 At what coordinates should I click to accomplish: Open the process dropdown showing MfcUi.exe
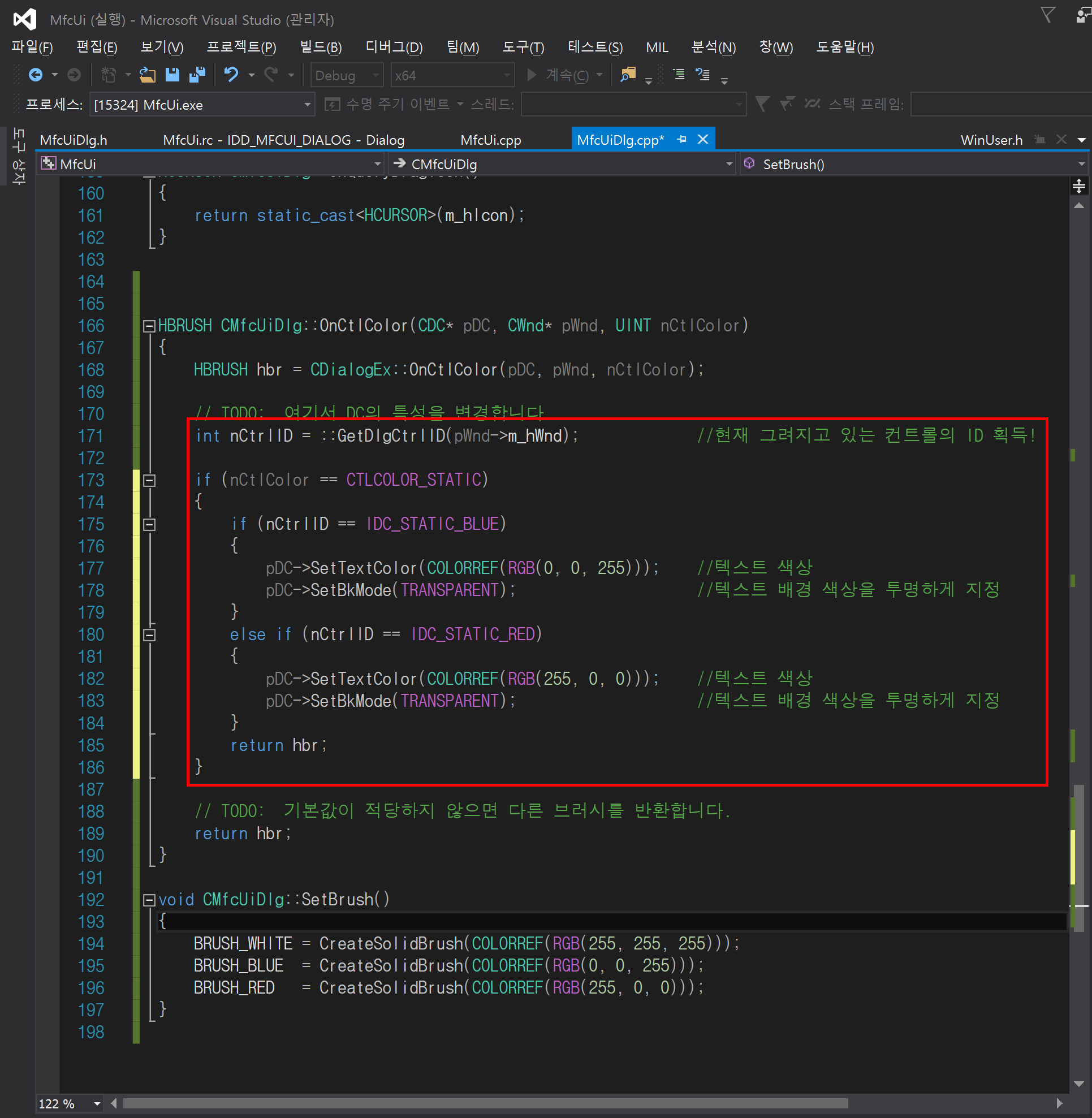308,105
